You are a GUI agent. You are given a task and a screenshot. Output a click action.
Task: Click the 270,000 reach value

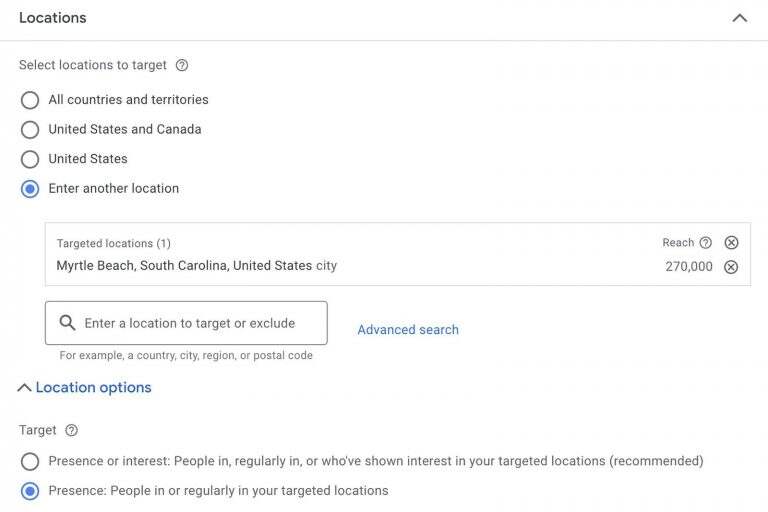(x=689, y=267)
